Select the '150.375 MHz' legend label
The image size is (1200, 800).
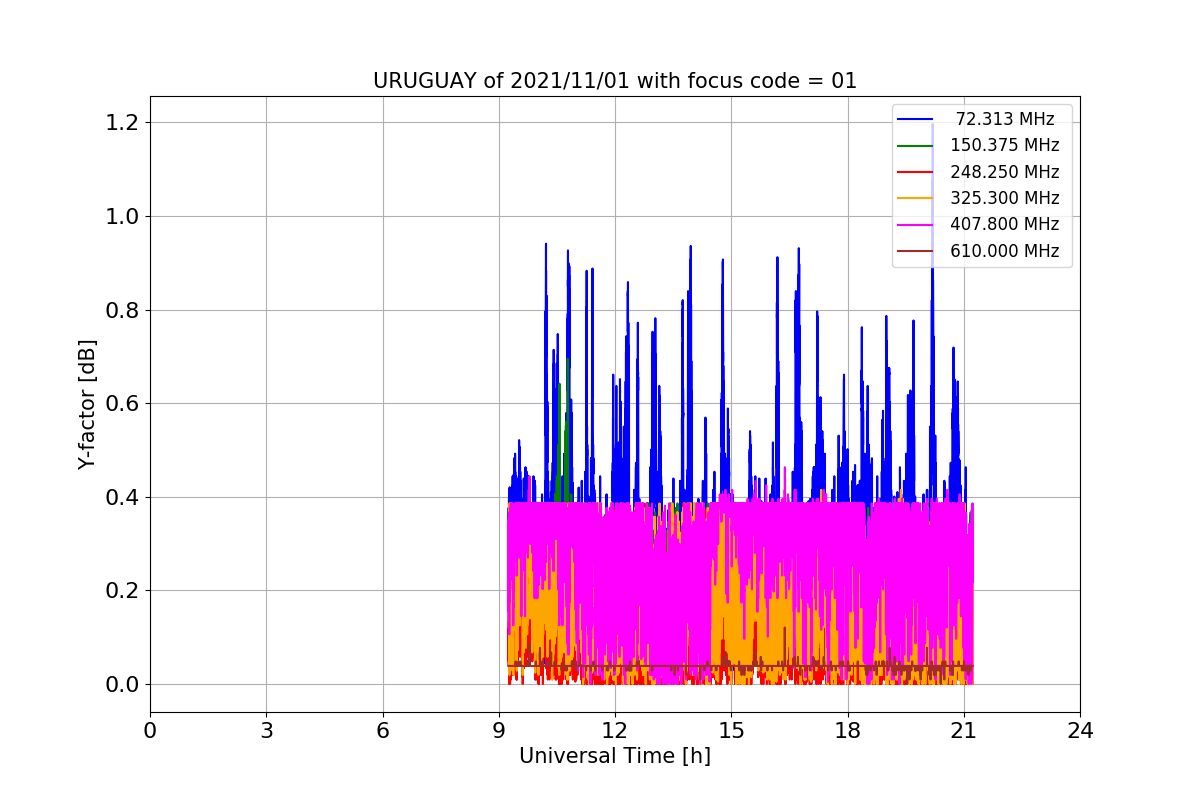pos(1005,145)
